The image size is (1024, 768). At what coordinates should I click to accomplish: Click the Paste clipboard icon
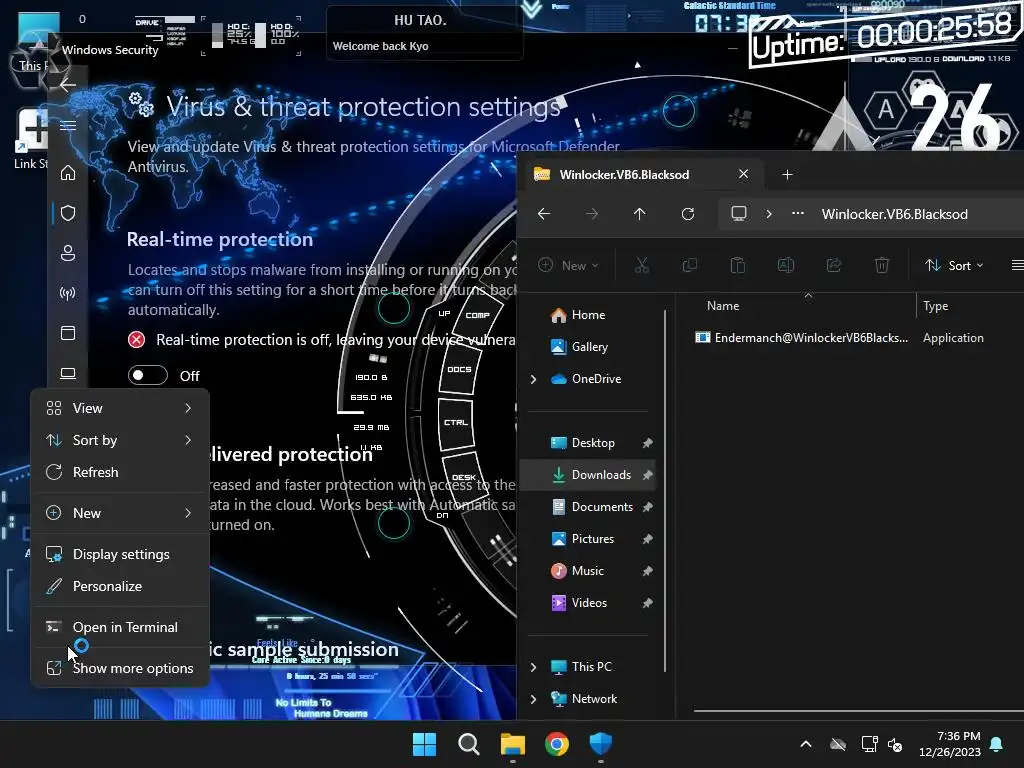pyautogui.click(x=738, y=265)
